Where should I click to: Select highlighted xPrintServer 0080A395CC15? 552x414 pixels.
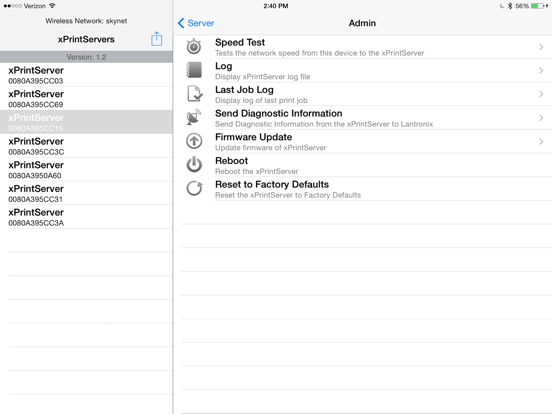click(86, 122)
